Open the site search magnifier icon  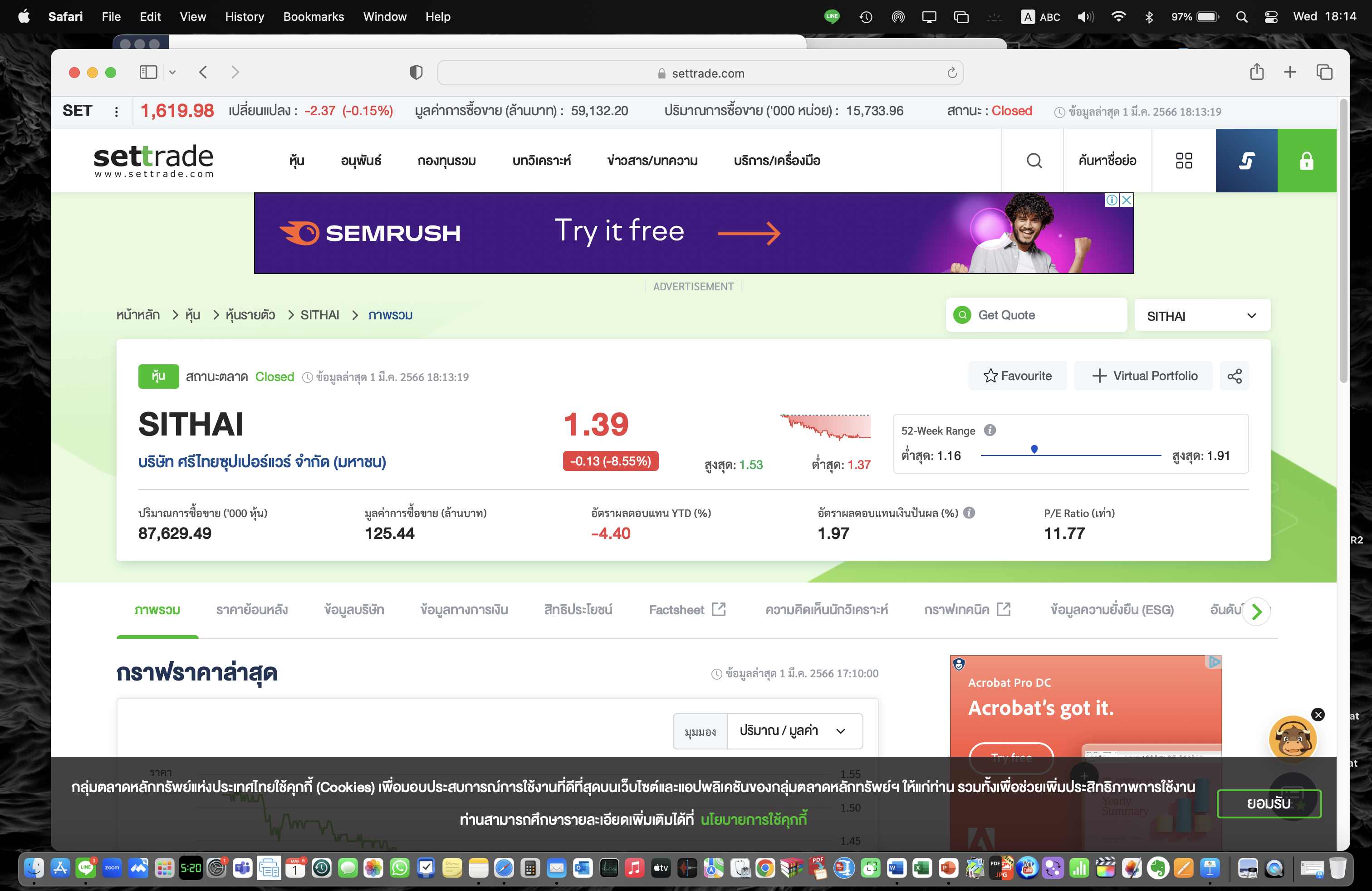(x=1034, y=161)
